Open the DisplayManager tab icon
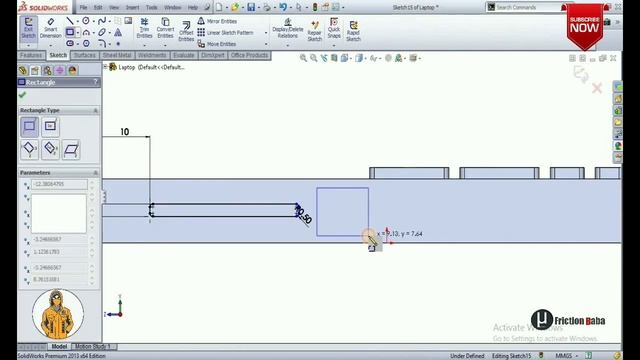This screenshot has width=640, height=360. (73, 70)
